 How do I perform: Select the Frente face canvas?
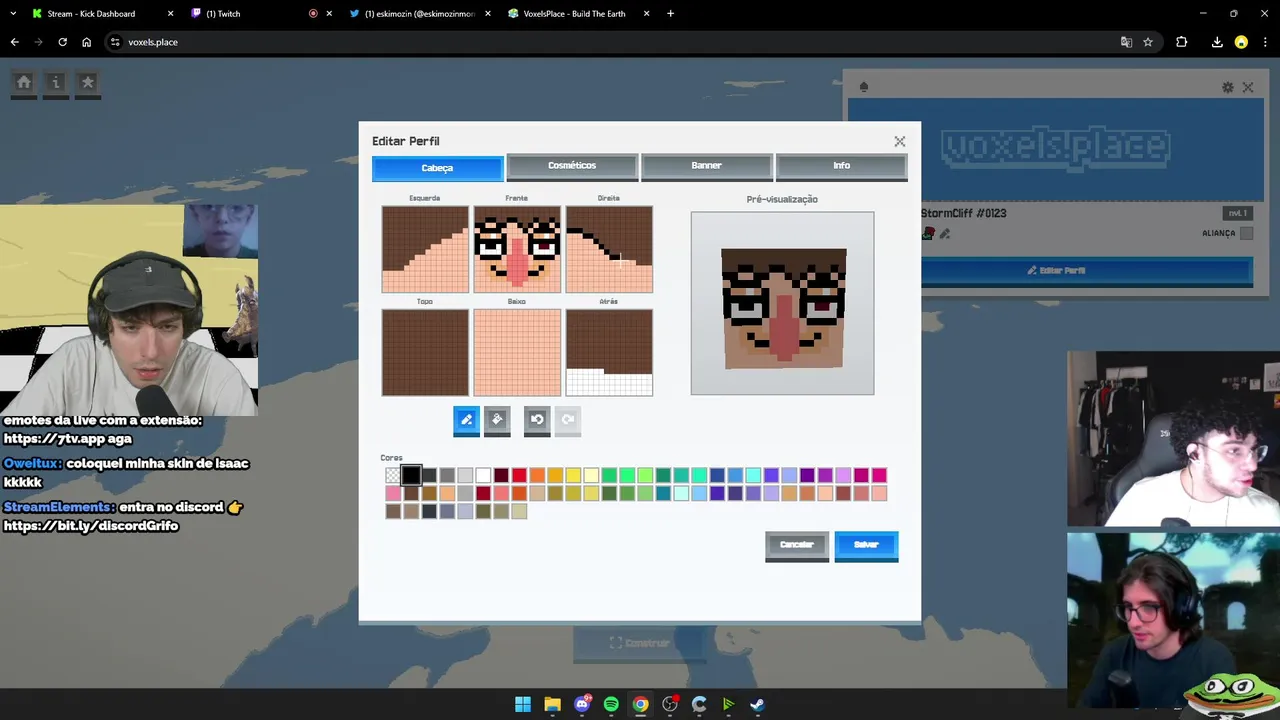click(x=517, y=250)
